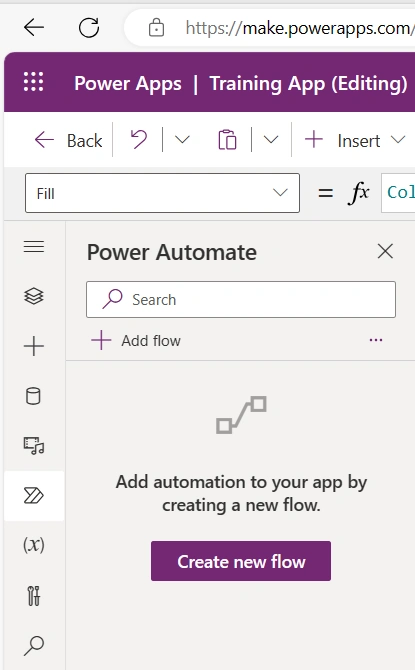This screenshot has width=415, height=670.
Task: Click the padlock site info icon
Action: click(156, 28)
